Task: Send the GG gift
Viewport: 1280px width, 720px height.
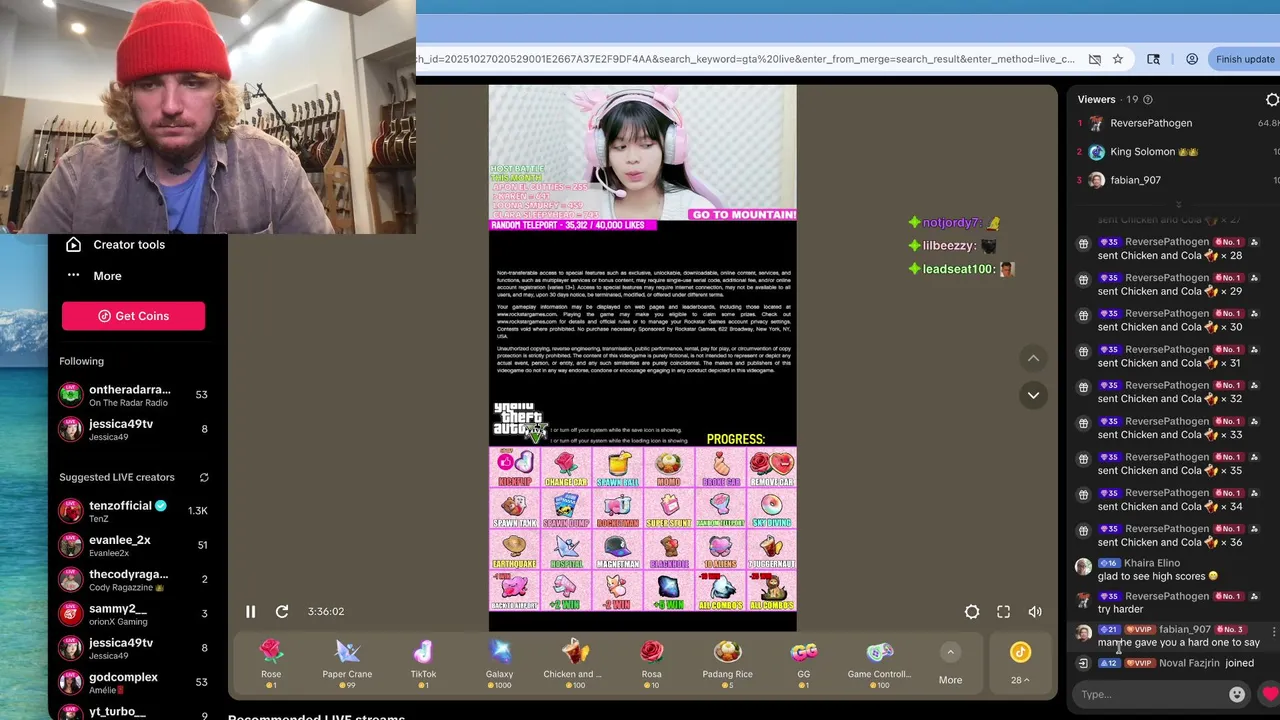Action: point(803,663)
